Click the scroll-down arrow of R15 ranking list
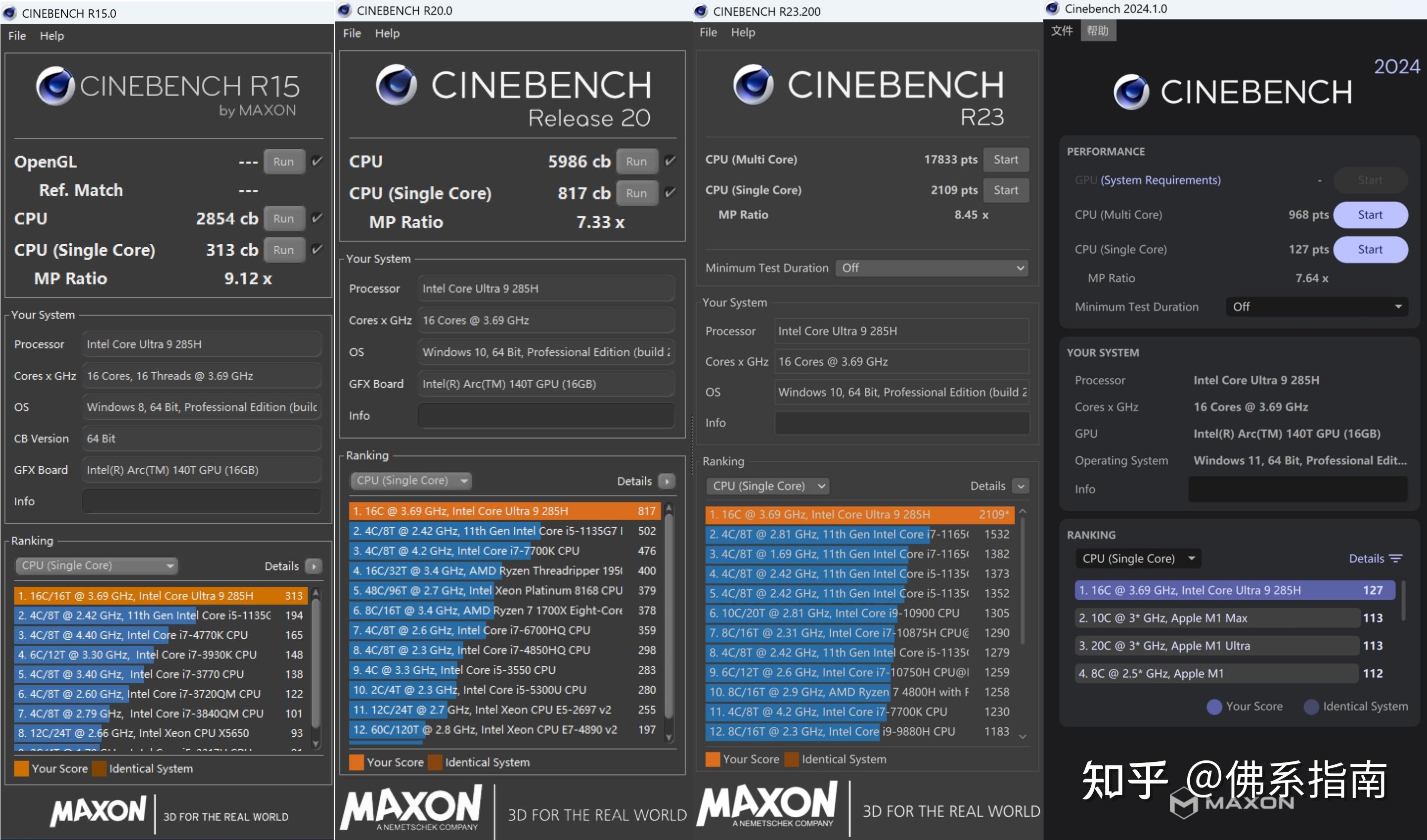The image size is (1427, 840). [x=316, y=745]
